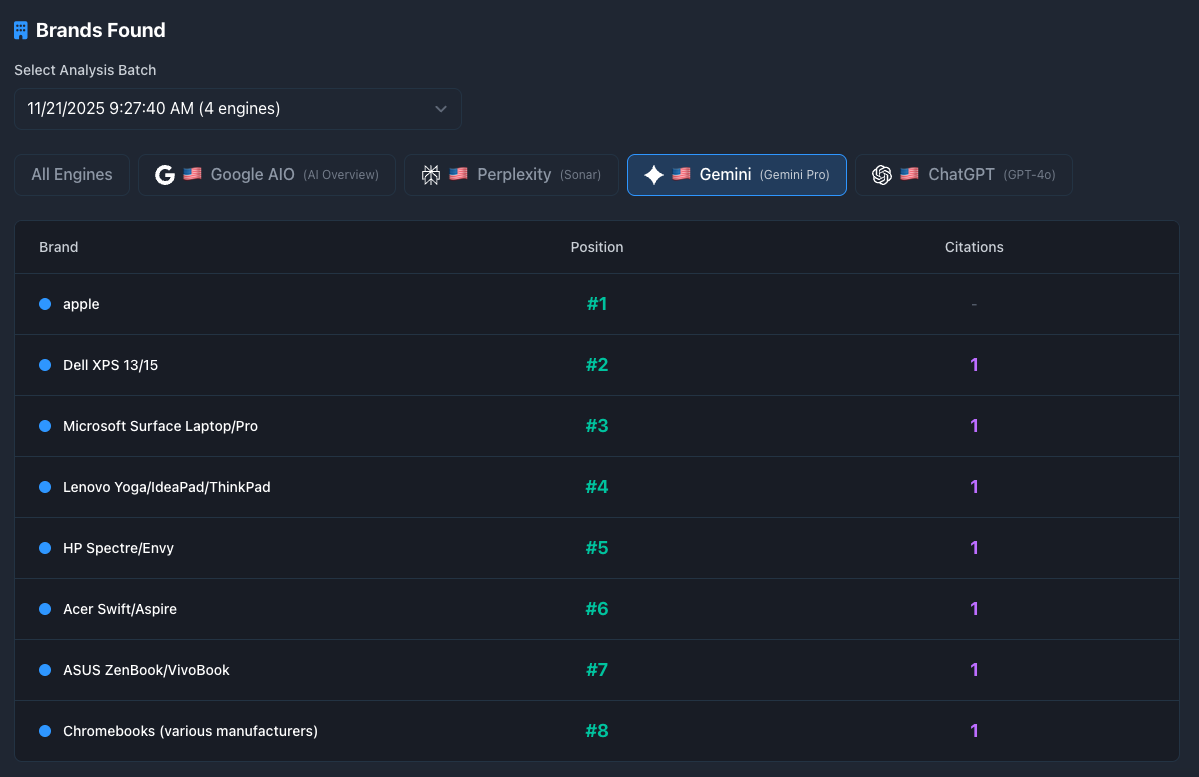
Task: Switch to the Google AIO tab
Action: (266, 175)
